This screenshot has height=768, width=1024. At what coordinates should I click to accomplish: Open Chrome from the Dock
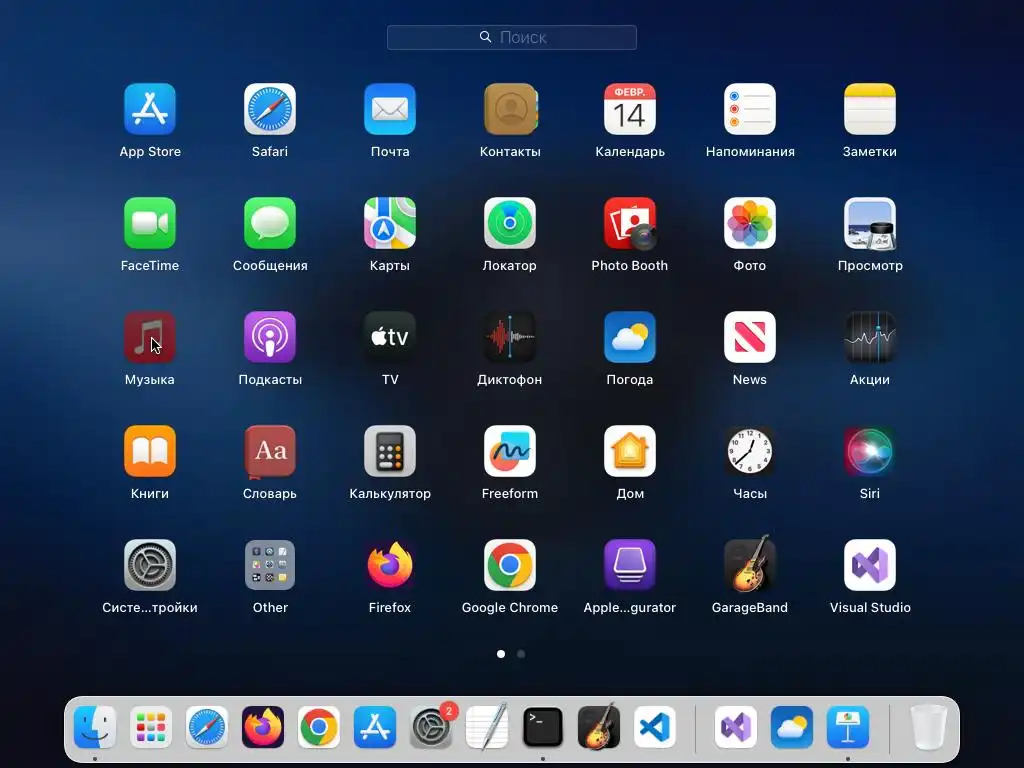click(x=319, y=727)
